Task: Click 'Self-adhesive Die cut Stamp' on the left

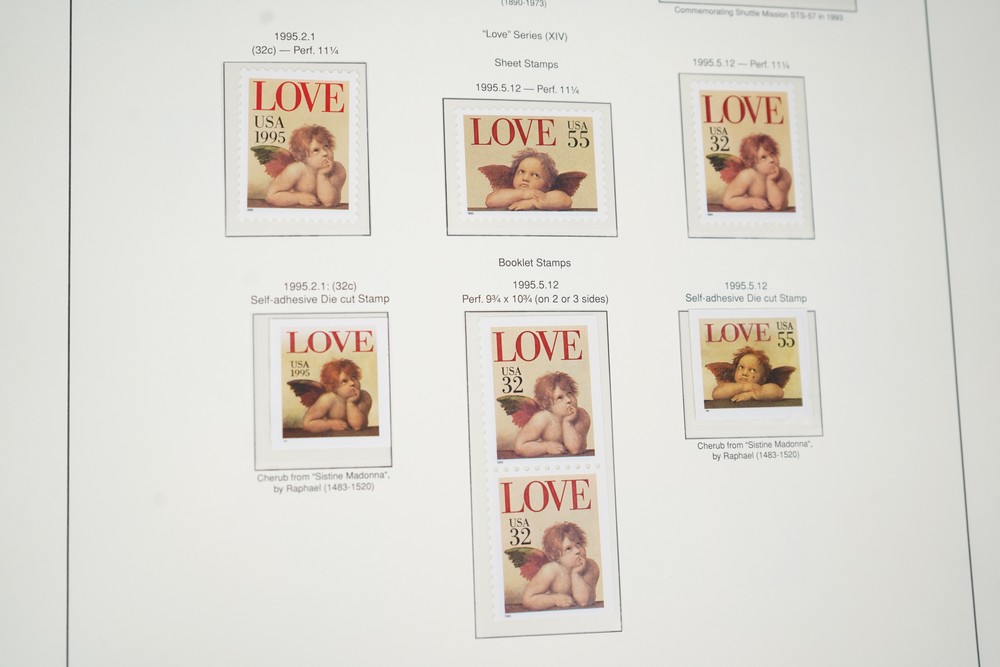Action: coord(320,299)
